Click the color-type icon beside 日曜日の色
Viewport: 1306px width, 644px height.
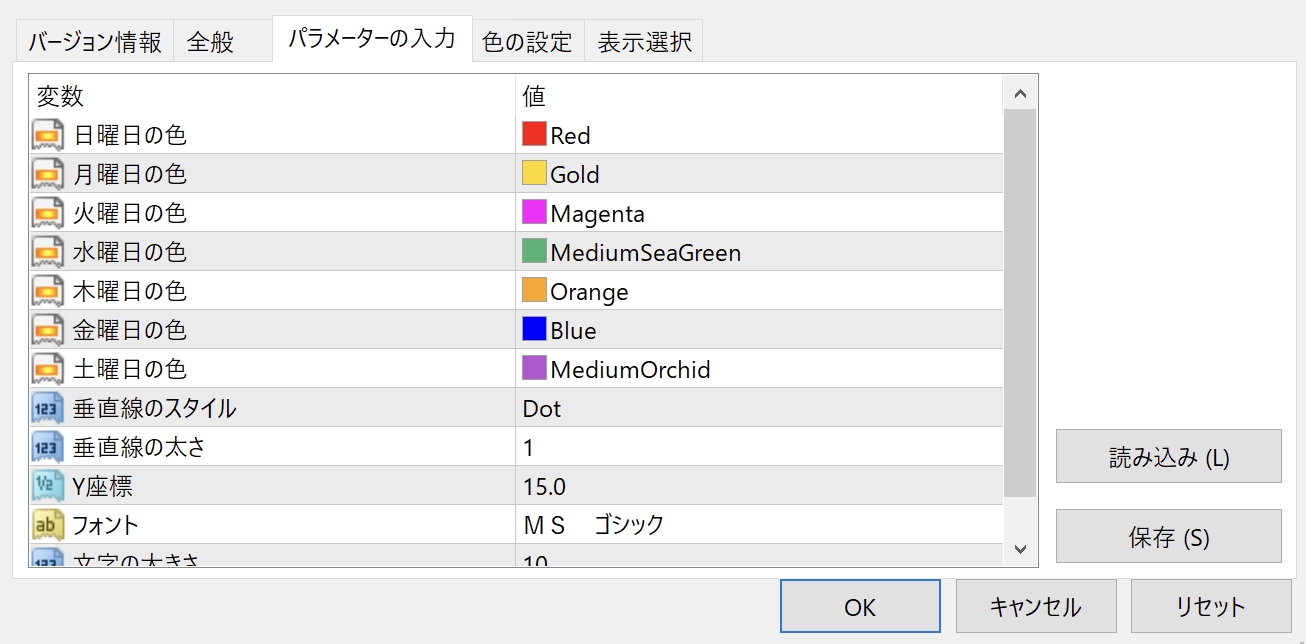[46, 135]
